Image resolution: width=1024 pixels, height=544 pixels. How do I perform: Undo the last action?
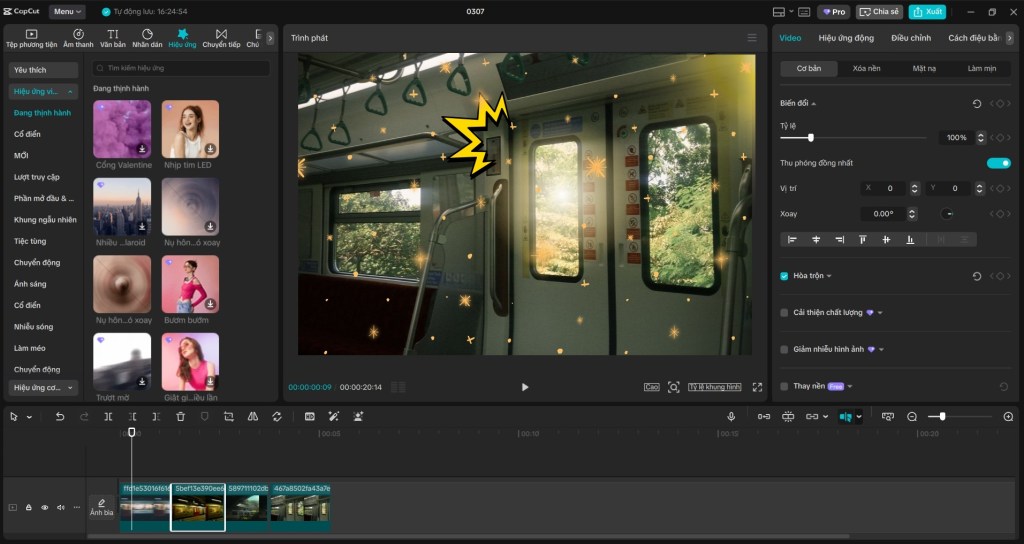pyautogui.click(x=60, y=416)
